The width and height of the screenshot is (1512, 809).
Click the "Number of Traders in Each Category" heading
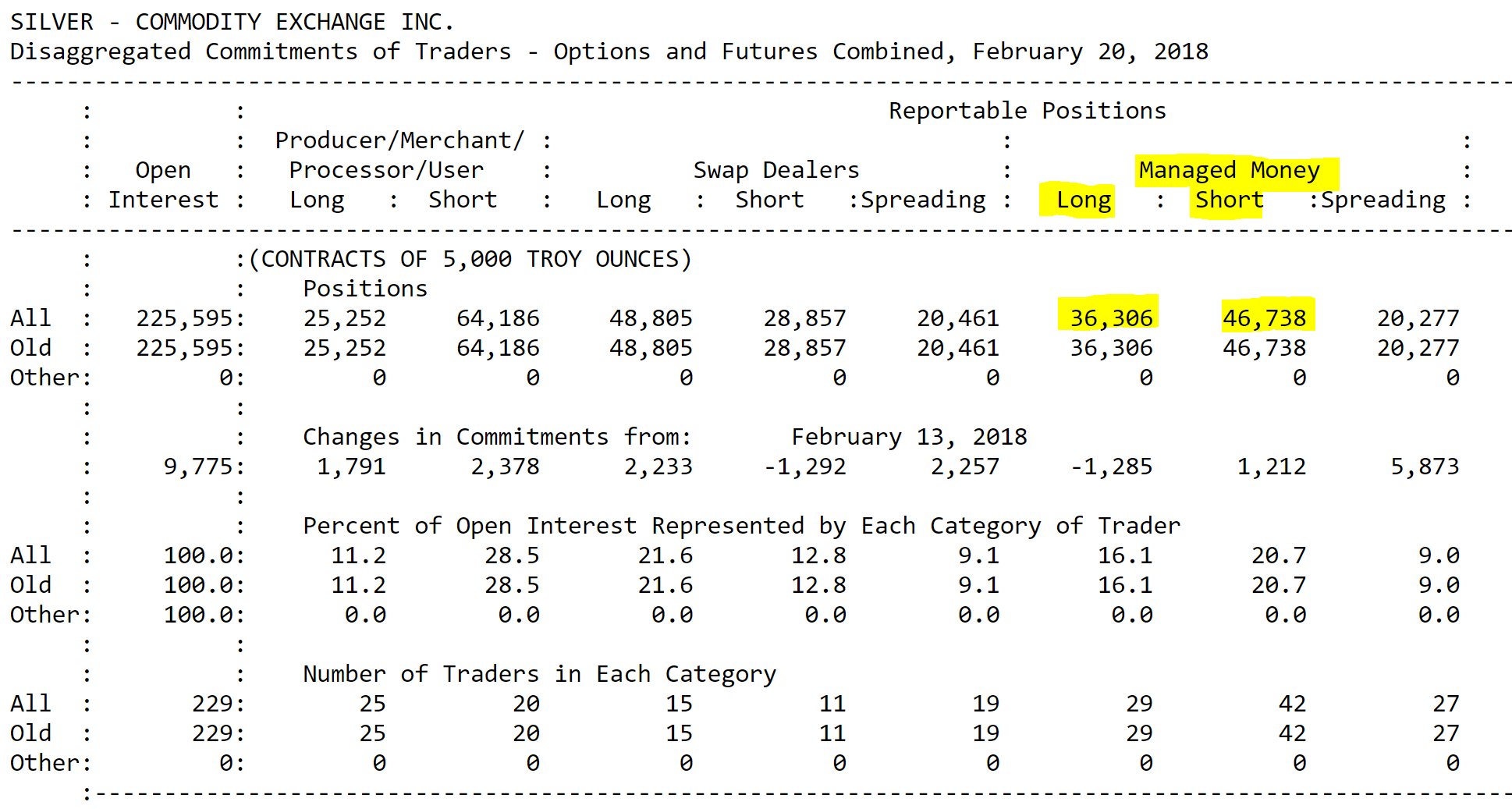539,674
